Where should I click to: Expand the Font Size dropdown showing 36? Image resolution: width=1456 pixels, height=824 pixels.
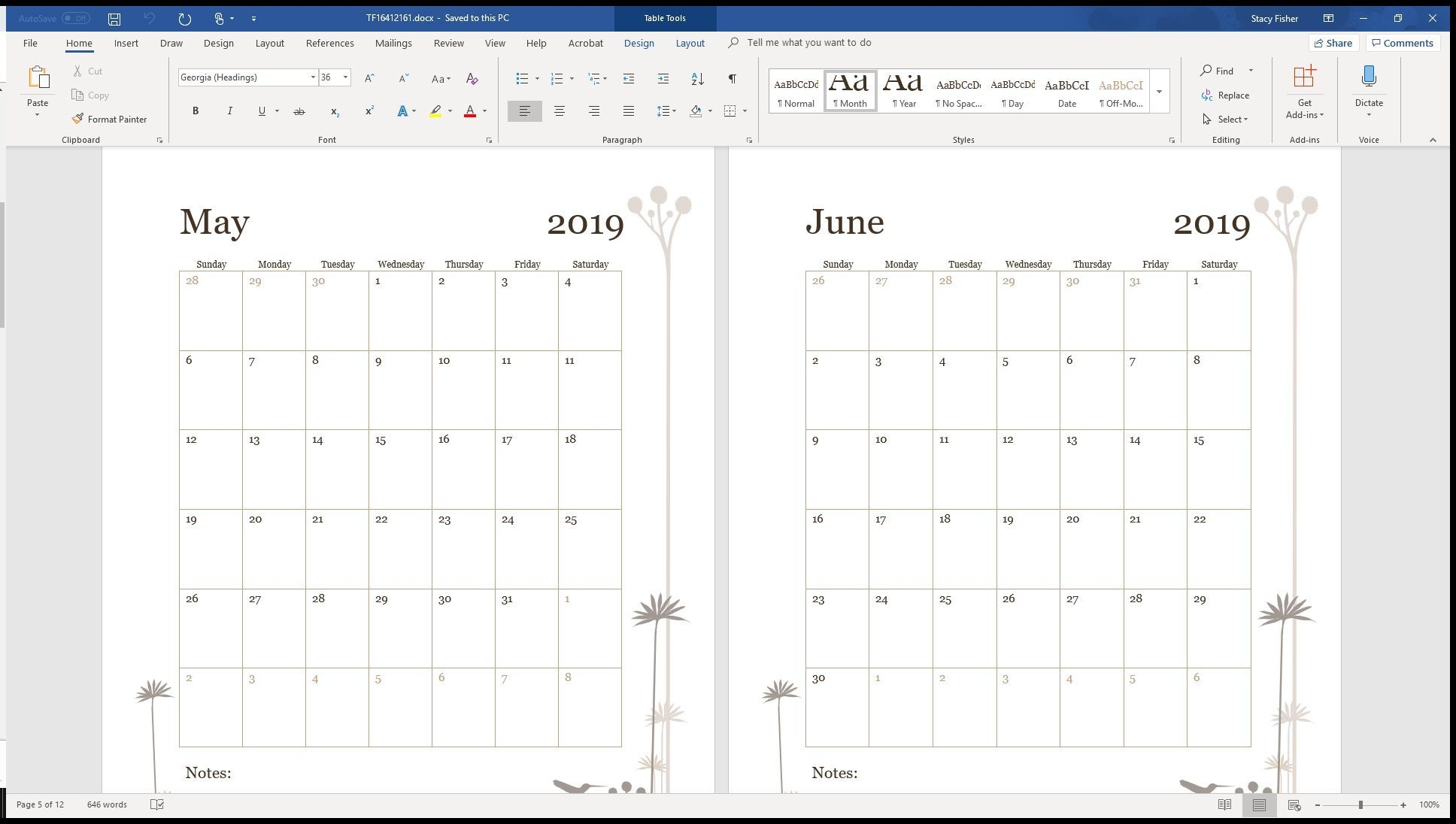pyautogui.click(x=346, y=77)
